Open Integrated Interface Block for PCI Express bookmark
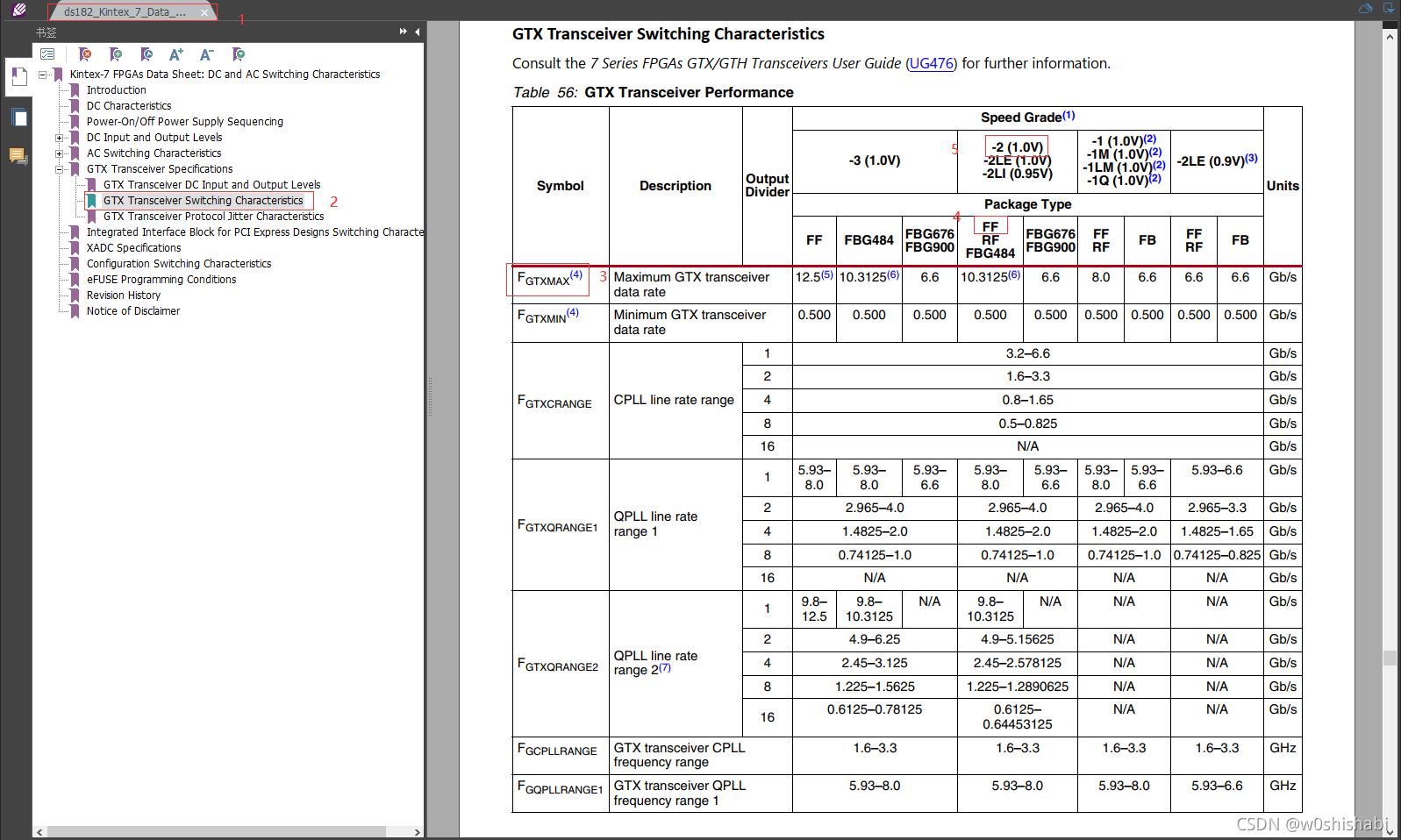 pyautogui.click(x=254, y=232)
